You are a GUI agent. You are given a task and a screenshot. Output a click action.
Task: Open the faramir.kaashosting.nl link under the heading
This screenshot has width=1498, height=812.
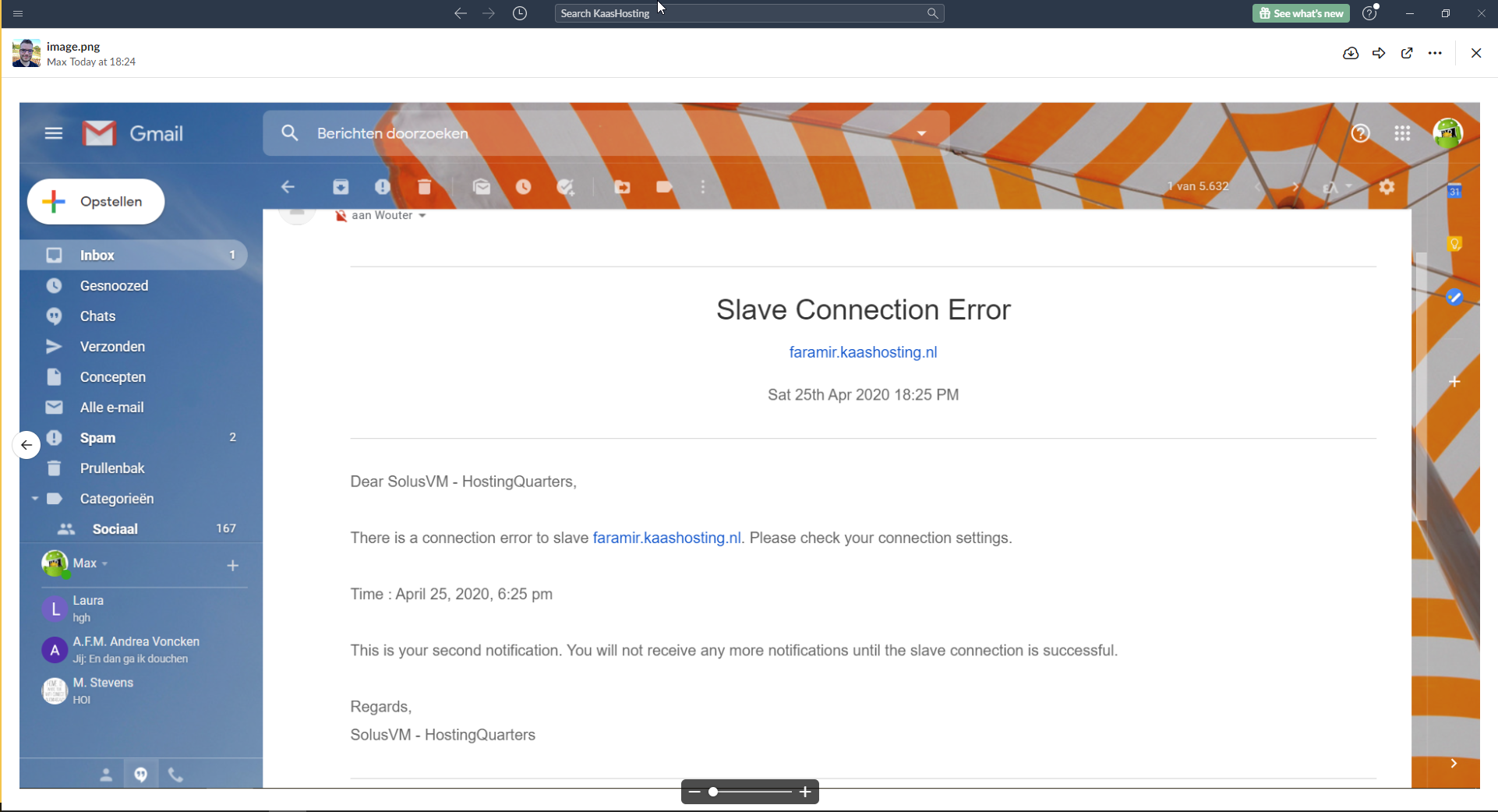point(863,352)
